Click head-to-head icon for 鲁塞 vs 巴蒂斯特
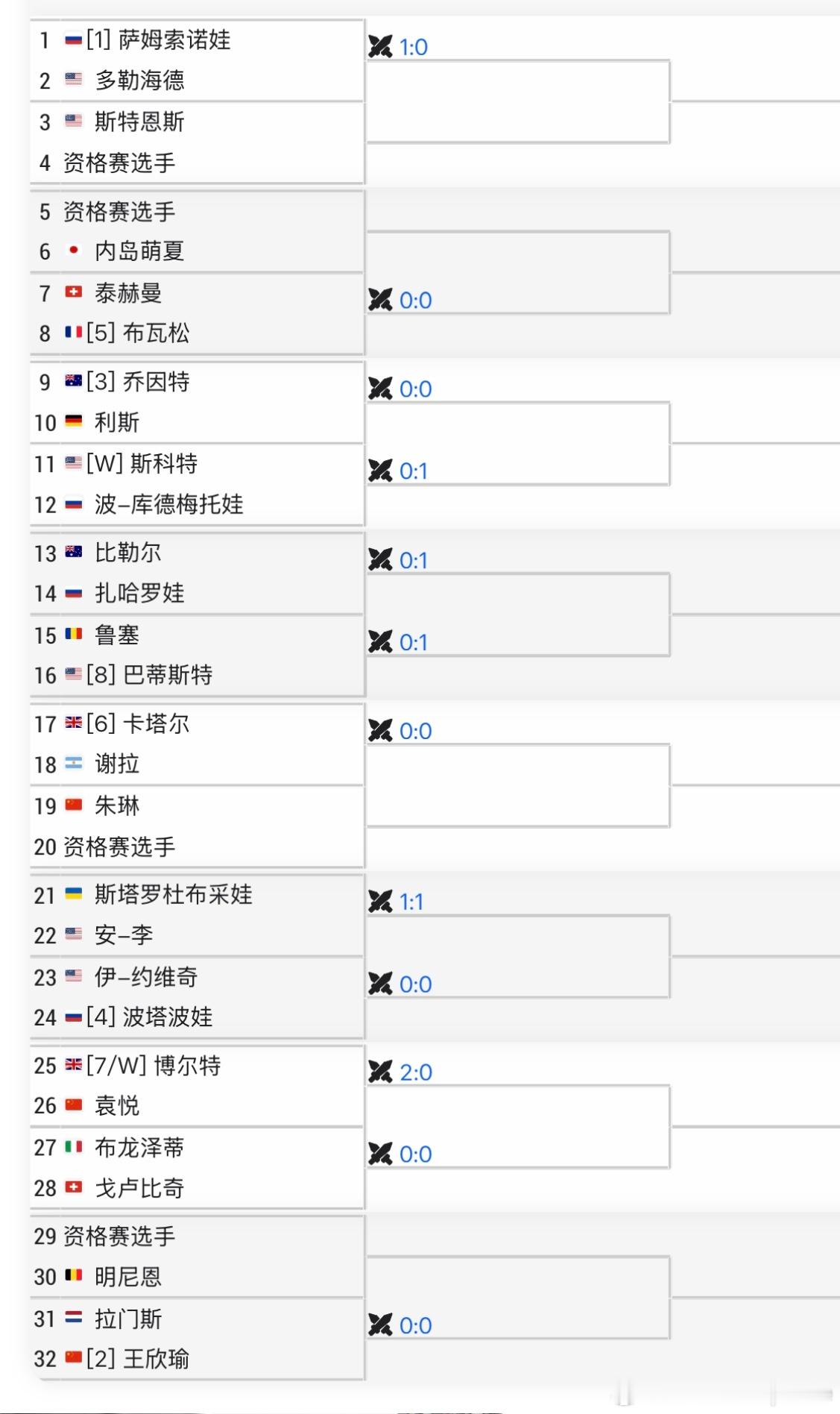 [x=380, y=642]
